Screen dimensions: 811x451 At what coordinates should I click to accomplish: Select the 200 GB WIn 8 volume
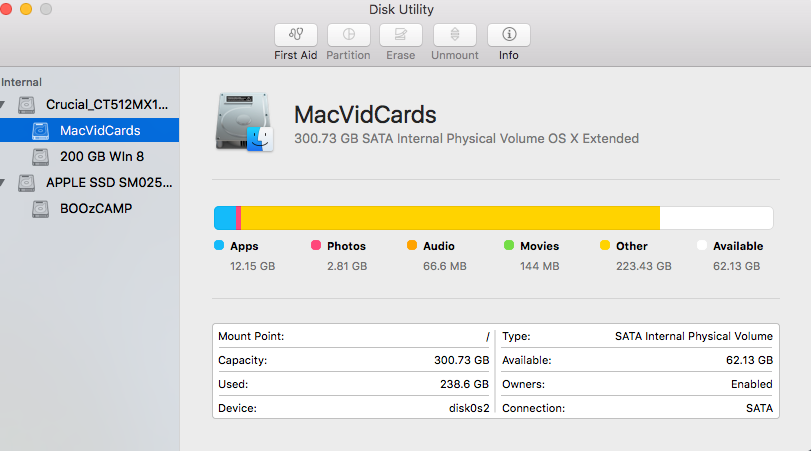[x=89, y=156]
